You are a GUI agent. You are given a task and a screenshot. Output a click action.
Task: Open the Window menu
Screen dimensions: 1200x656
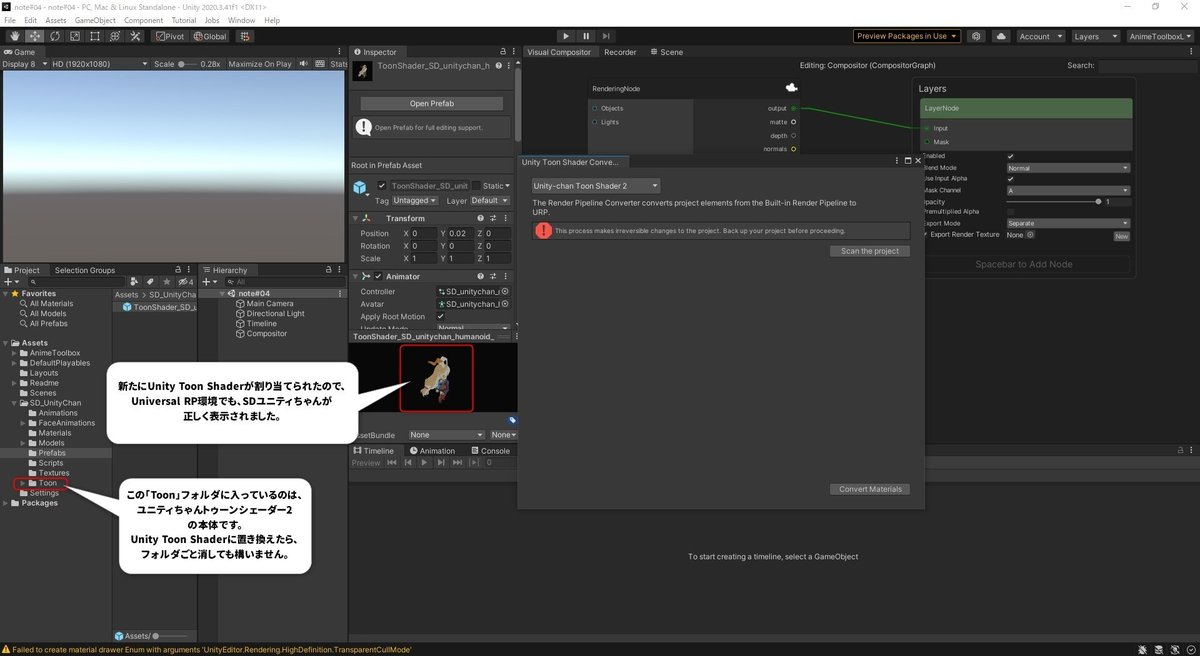coord(241,20)
